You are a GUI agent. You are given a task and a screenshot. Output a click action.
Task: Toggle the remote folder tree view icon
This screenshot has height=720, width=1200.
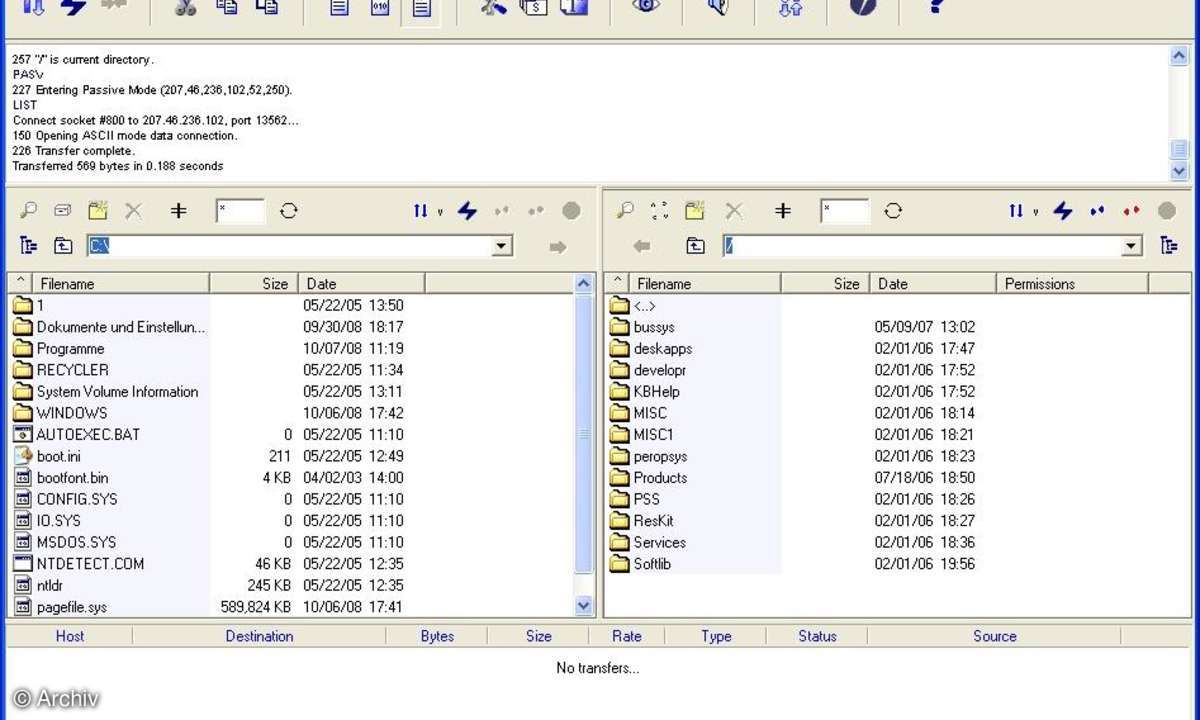click(x=1168, y=246)
